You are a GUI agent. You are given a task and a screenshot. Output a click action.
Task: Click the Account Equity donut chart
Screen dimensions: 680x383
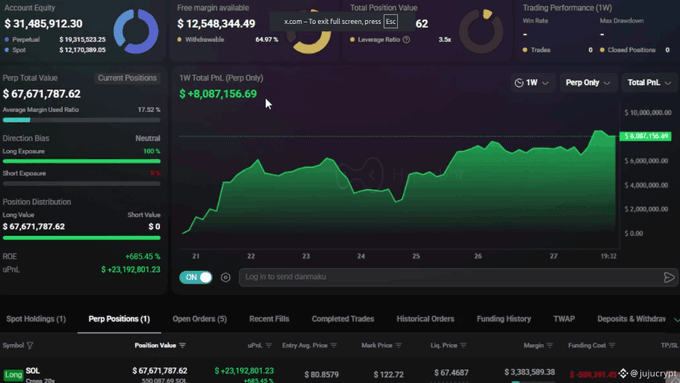point(136,31)
